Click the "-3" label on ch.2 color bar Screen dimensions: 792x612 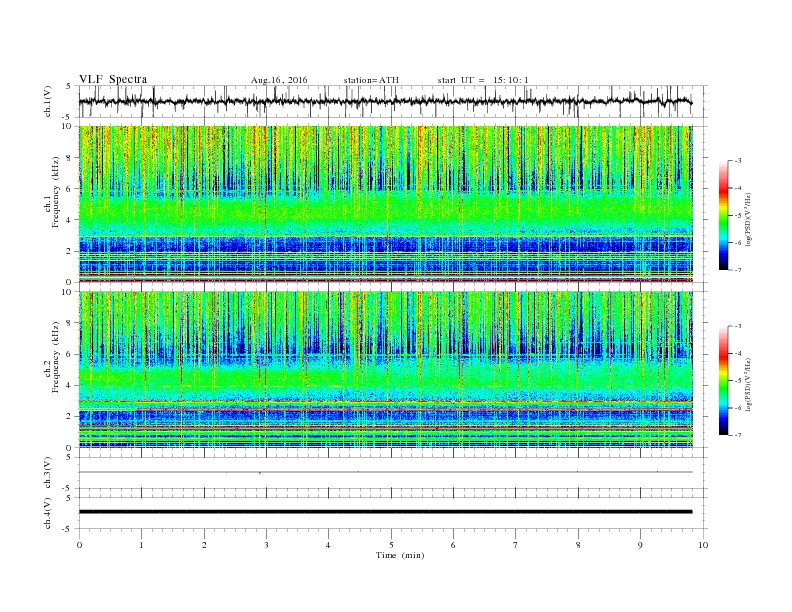tap(738, 326)
